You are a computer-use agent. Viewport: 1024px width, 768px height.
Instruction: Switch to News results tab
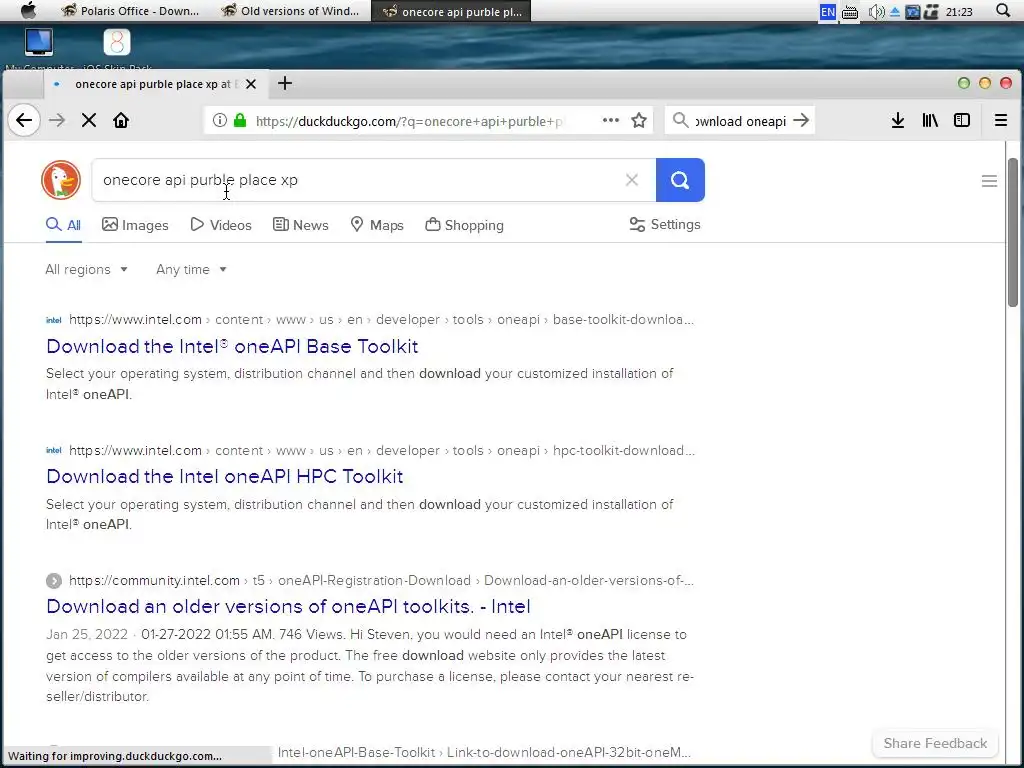(x=300, y=225)
